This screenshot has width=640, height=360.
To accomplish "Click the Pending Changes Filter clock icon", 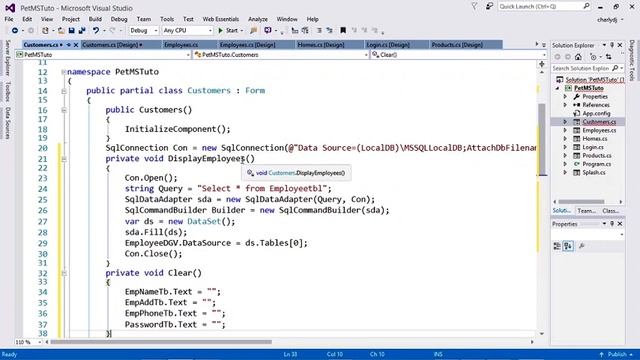I will tap(593, 57).
